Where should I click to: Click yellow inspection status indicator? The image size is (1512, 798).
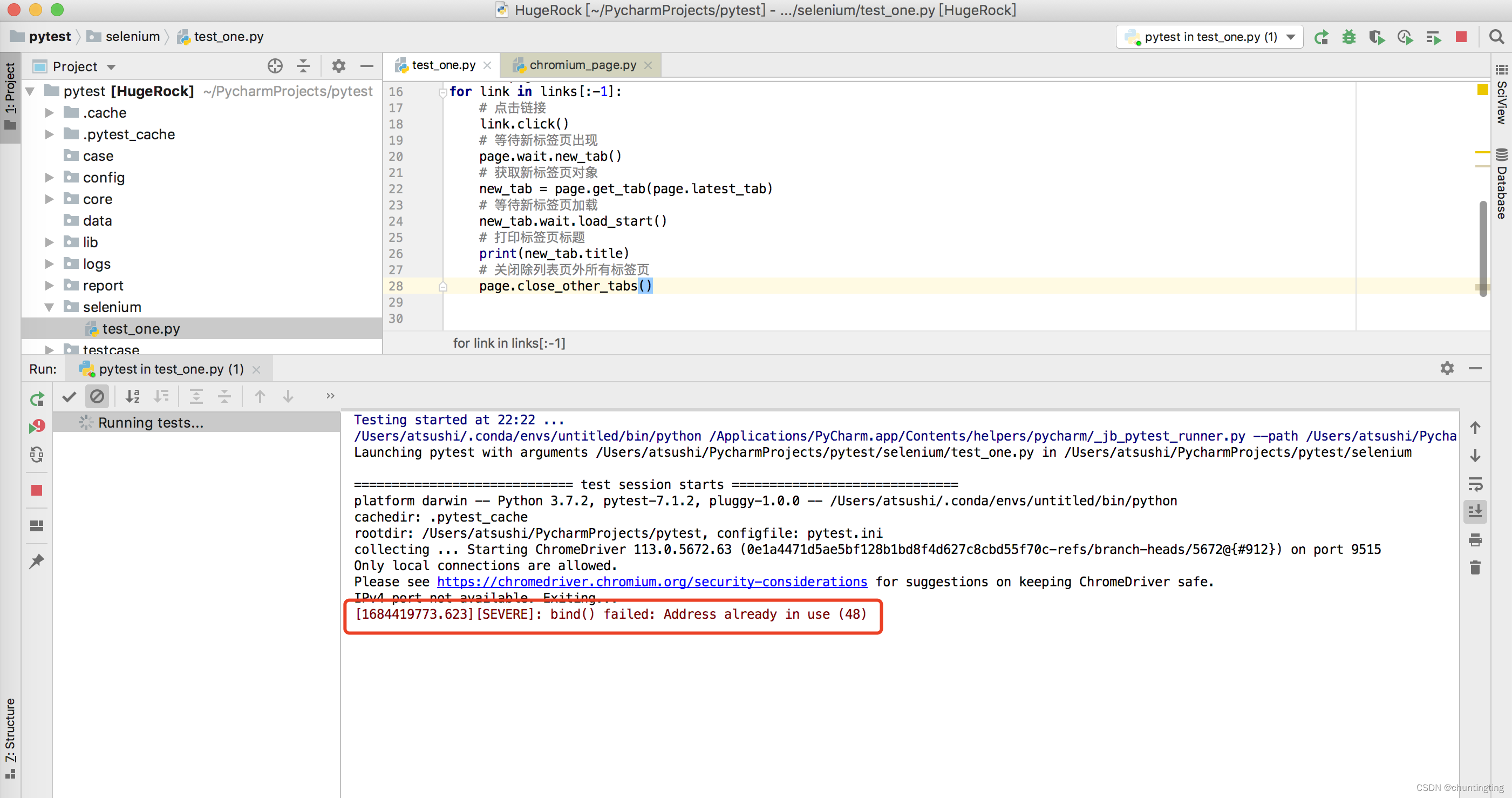[1483, 90]
